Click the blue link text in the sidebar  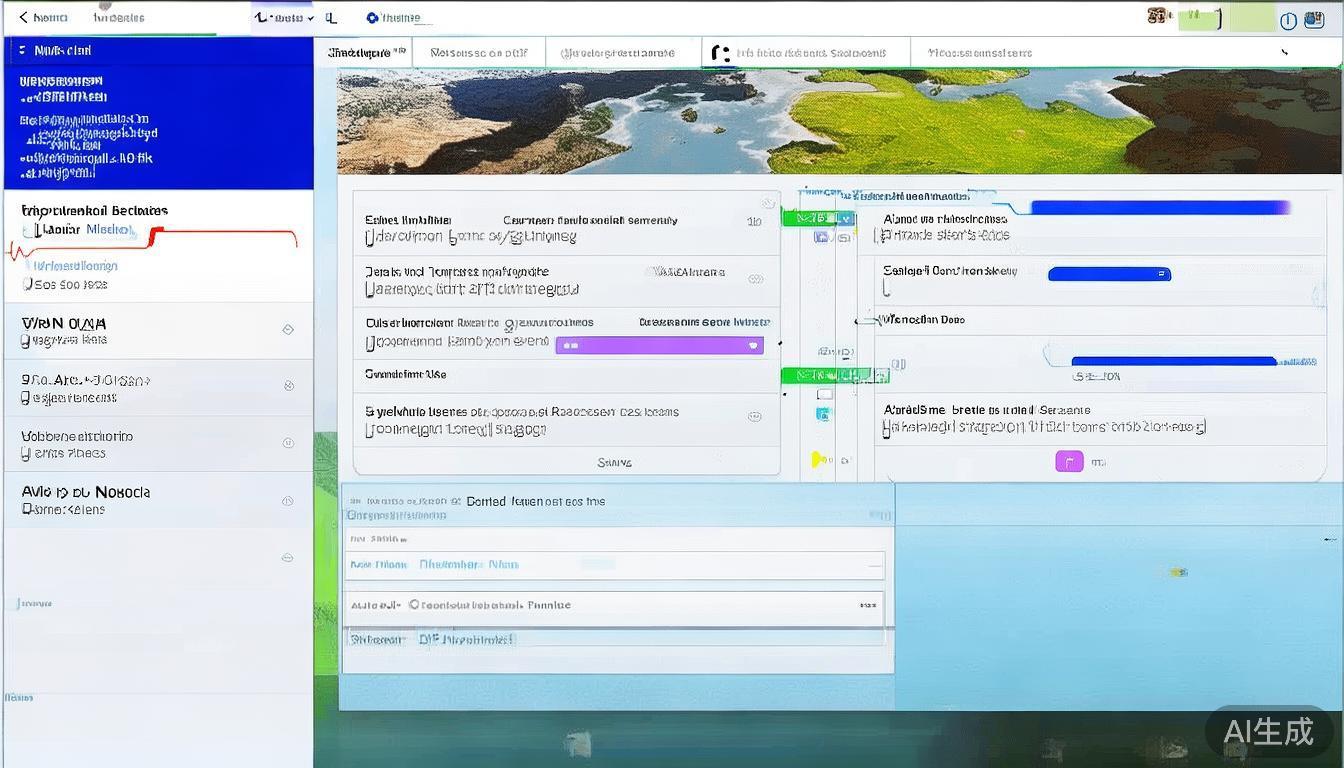point(110,230)
